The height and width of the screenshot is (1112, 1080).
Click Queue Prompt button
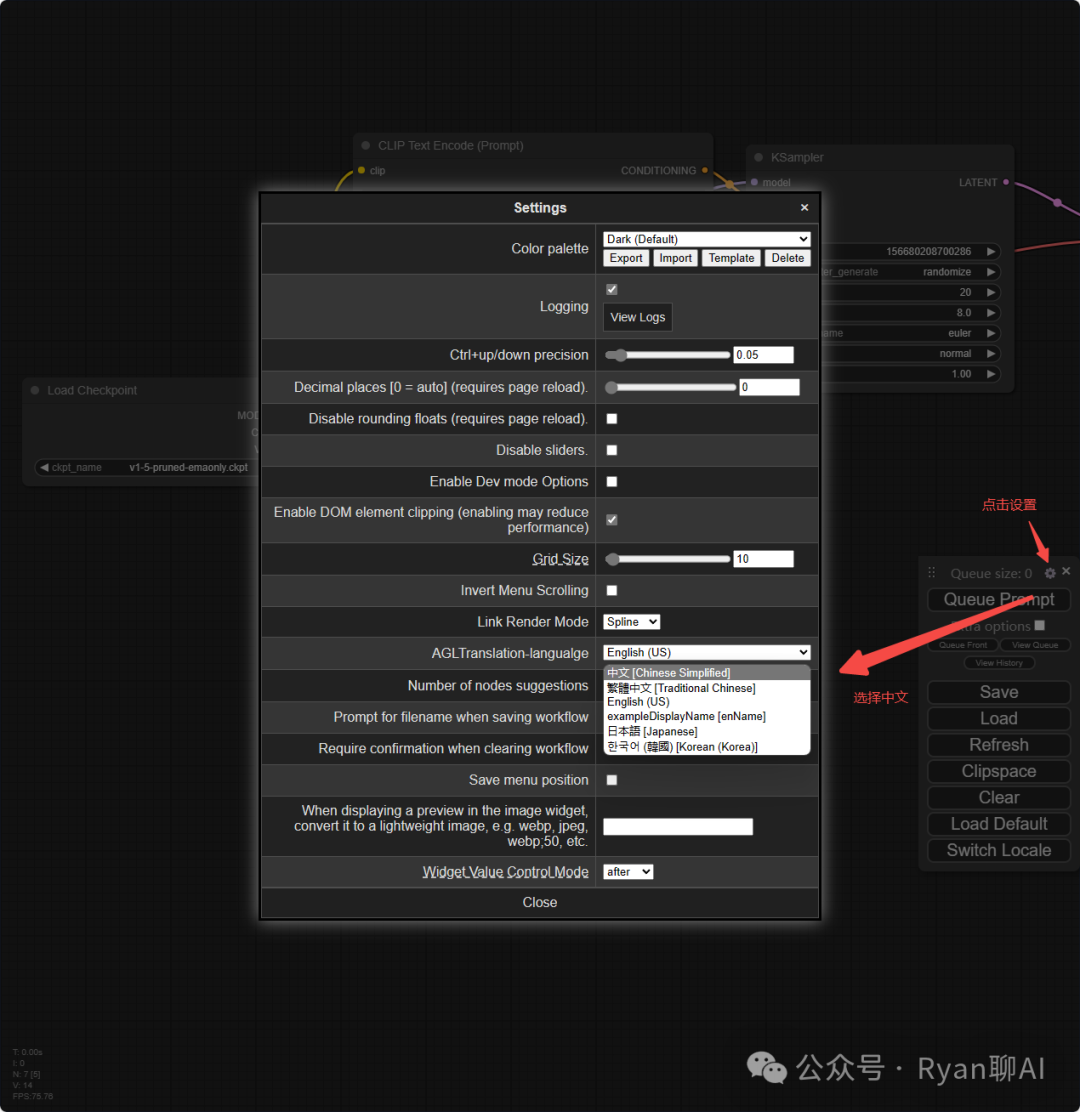point(998,599)
